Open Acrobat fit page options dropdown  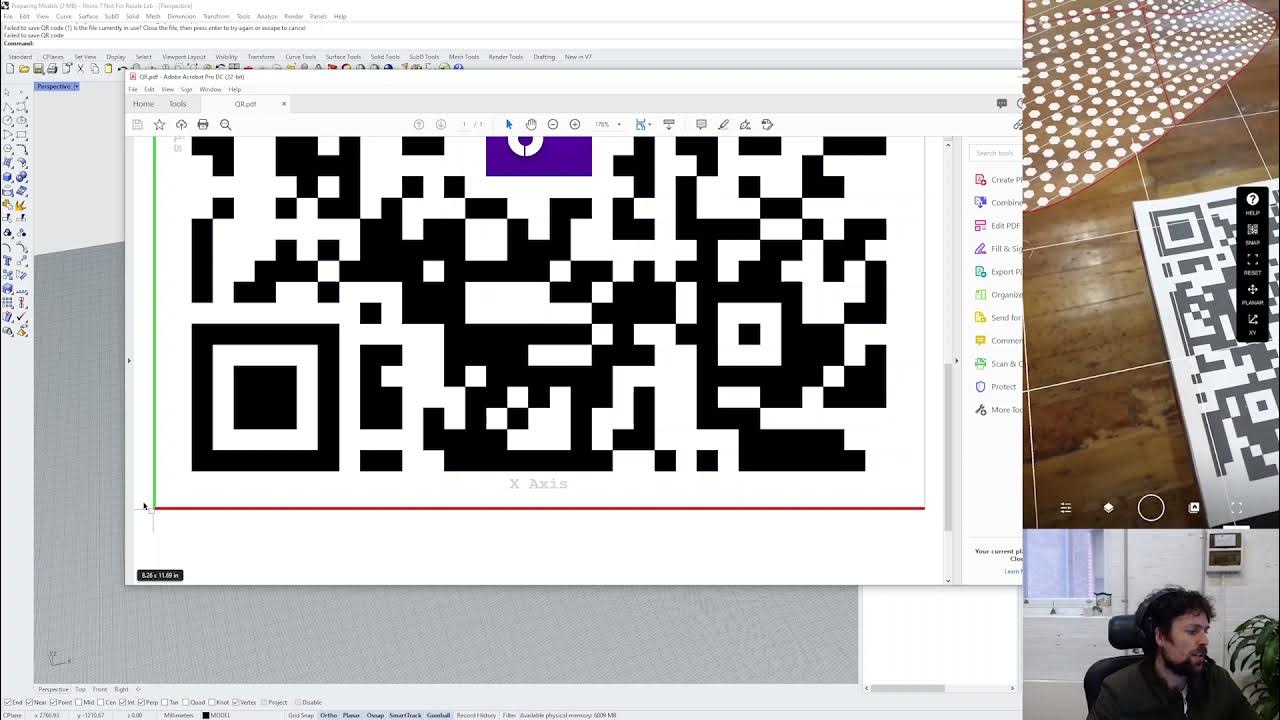(651, 124)
